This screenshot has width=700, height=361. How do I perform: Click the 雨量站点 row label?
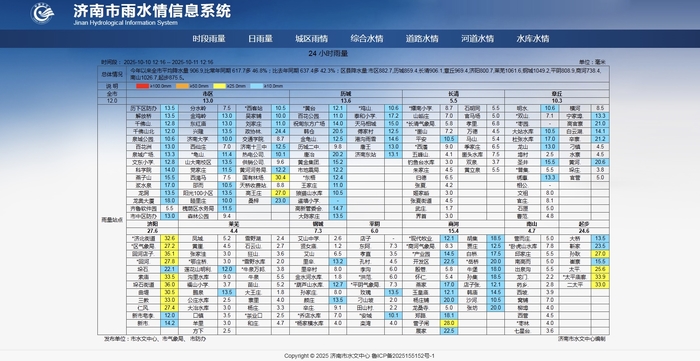coord(112,220)
